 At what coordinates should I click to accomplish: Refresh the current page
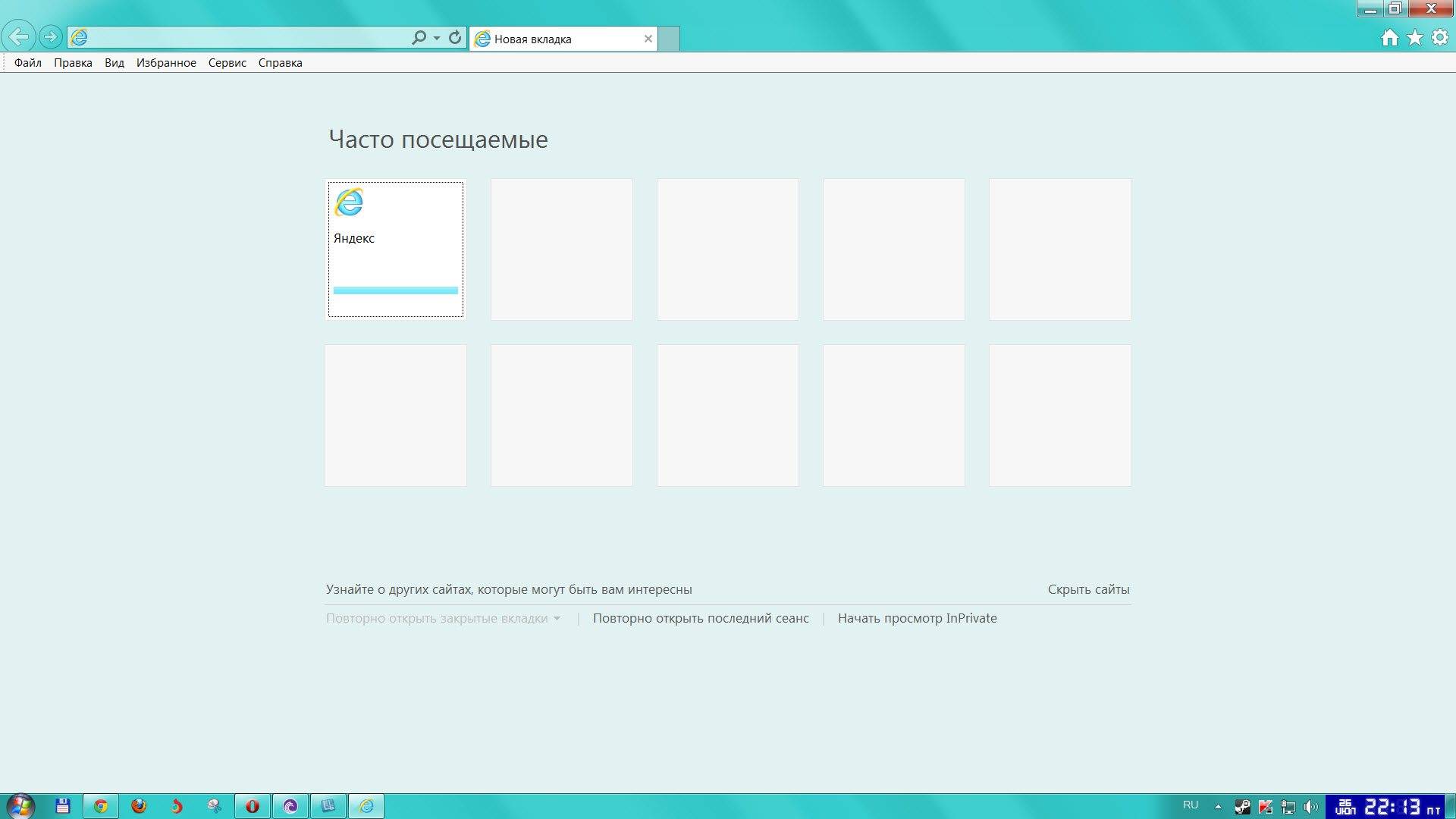click(x=454, y=36)
